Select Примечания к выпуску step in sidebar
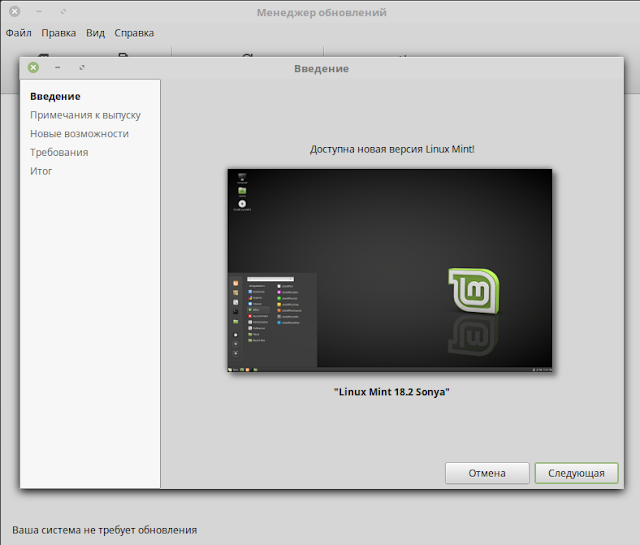 [x=85, y=116]
